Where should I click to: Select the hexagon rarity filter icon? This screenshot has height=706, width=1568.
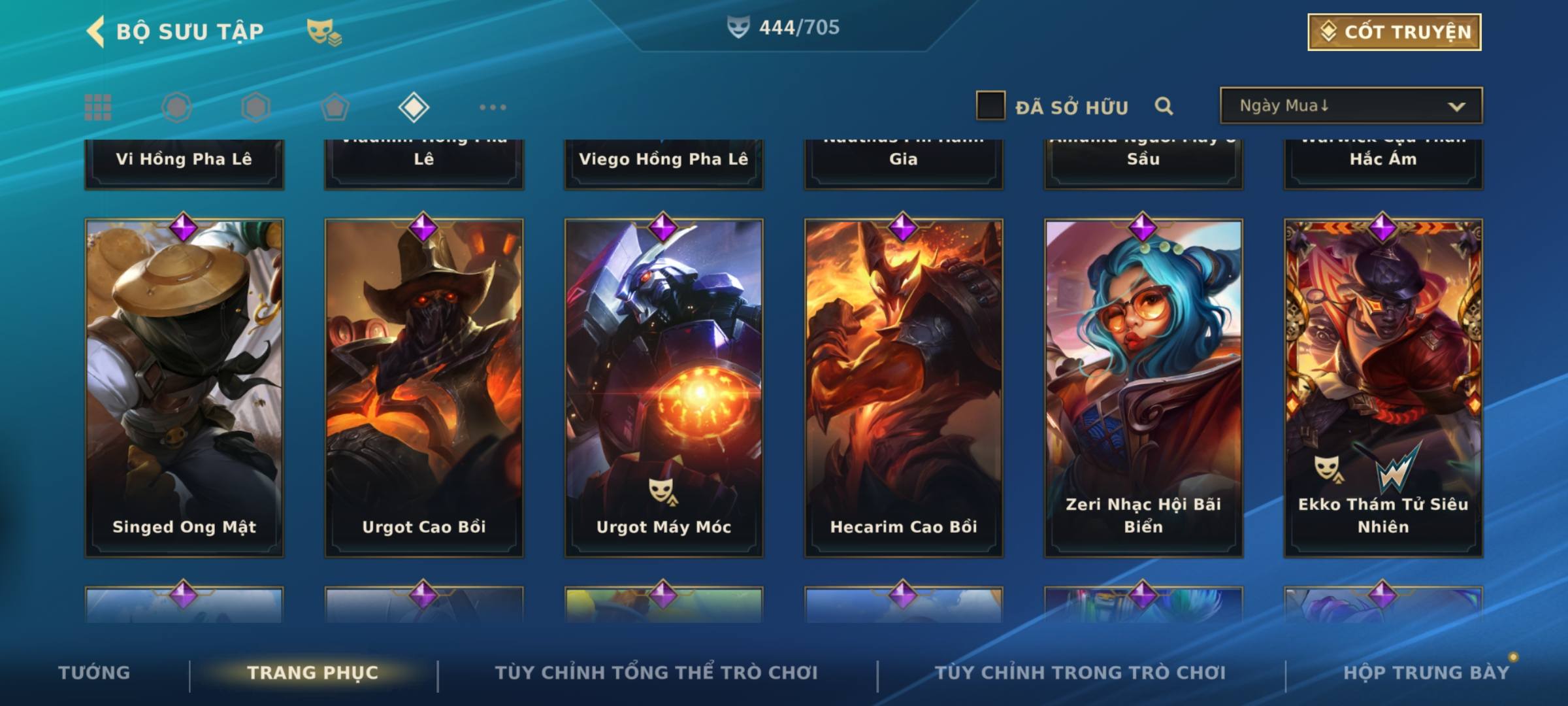tap(255, 107)
